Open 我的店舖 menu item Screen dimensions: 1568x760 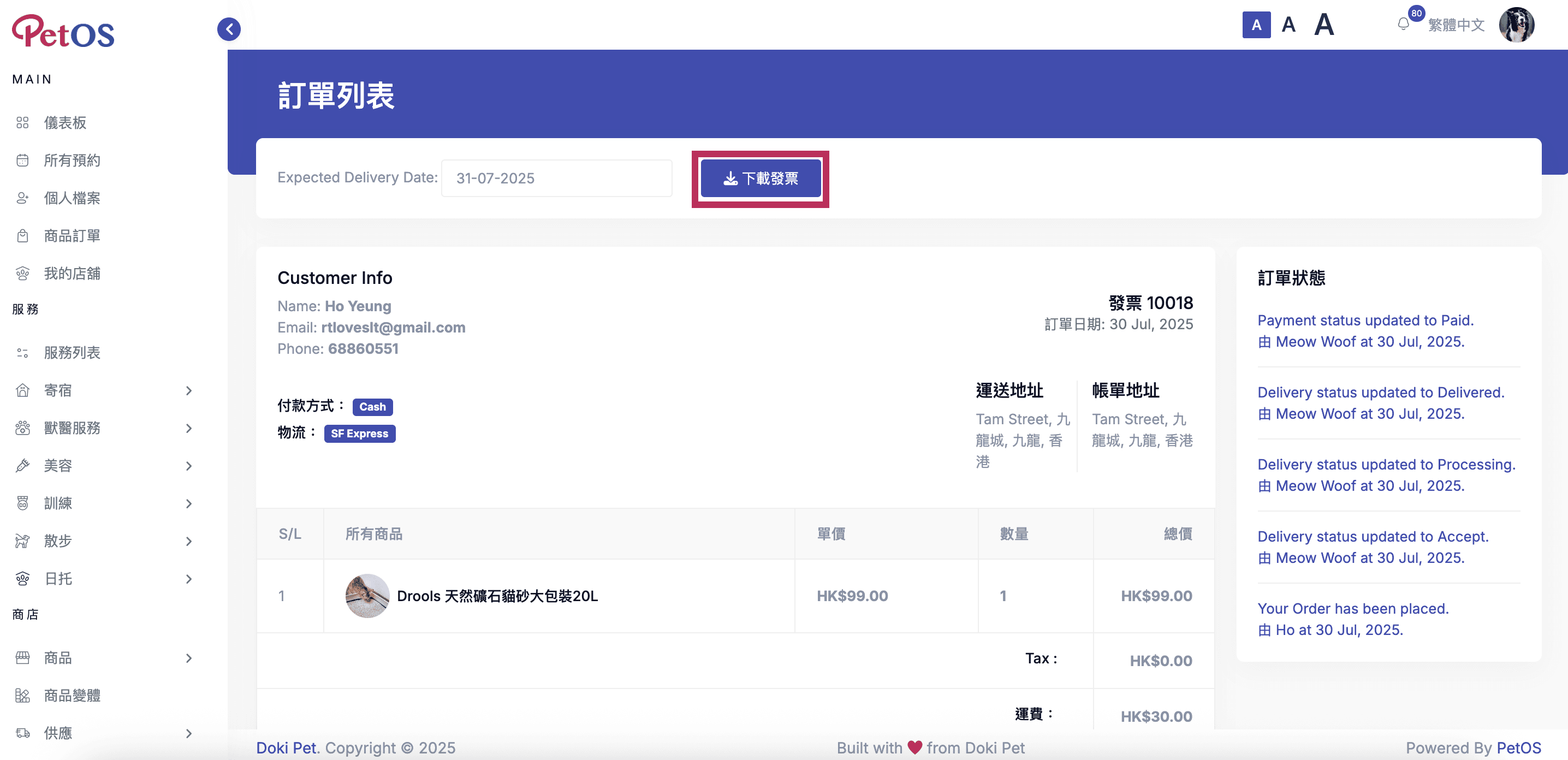pyautogui.click(x=72, y=274)
